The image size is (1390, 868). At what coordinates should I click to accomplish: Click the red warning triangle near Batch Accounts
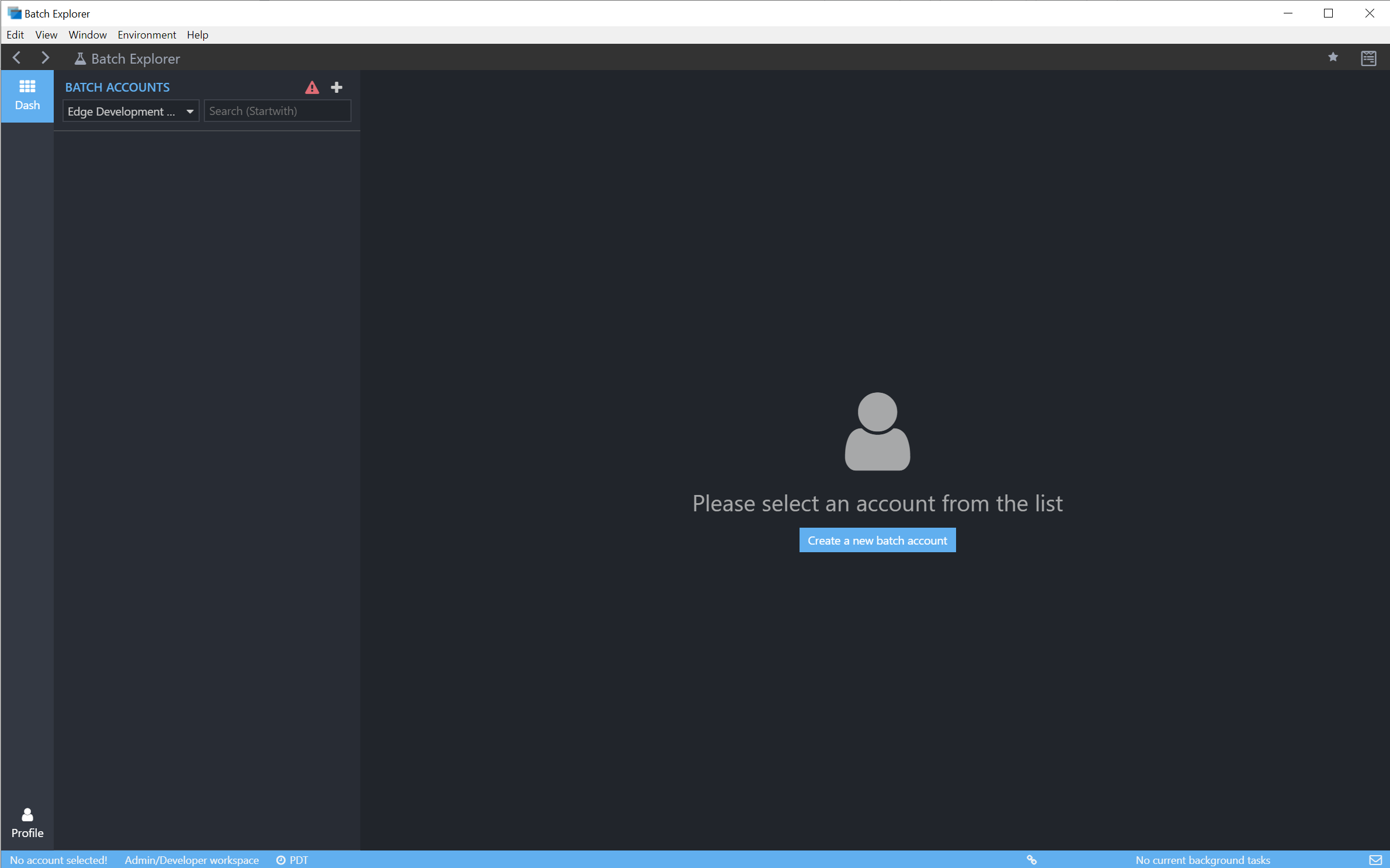(x=312, y=88)
